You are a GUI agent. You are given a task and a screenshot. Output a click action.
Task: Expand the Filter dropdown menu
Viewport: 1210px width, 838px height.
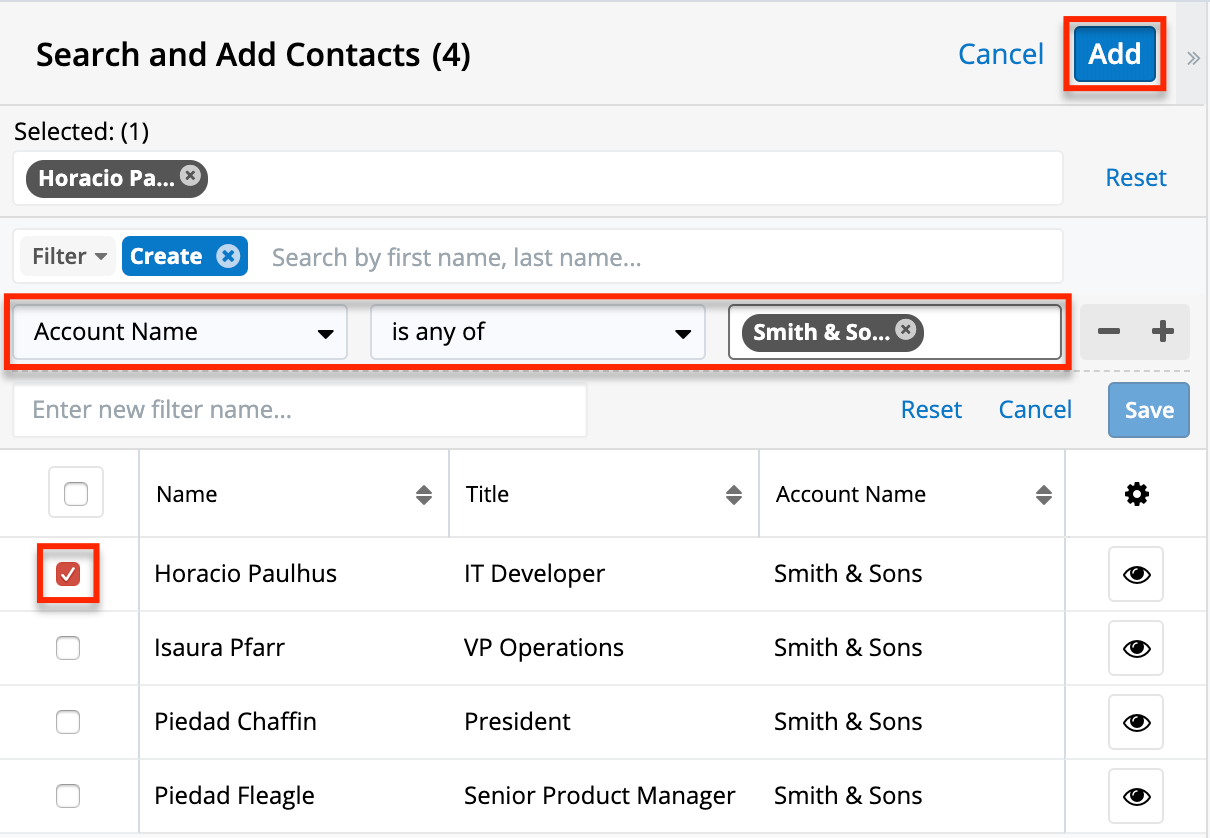(69, 257)
